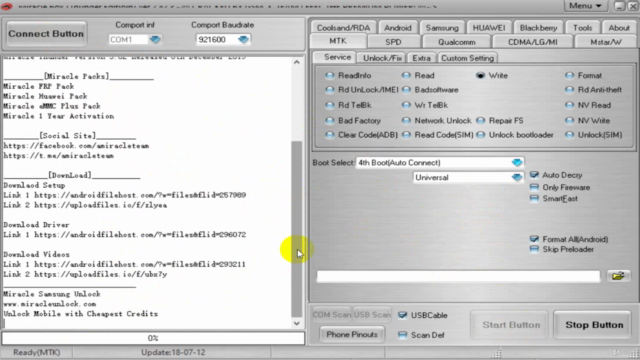This screenshot has height=360, width=640.
Task: Toggle the USBCable checkbox
Action: point(423,316)
